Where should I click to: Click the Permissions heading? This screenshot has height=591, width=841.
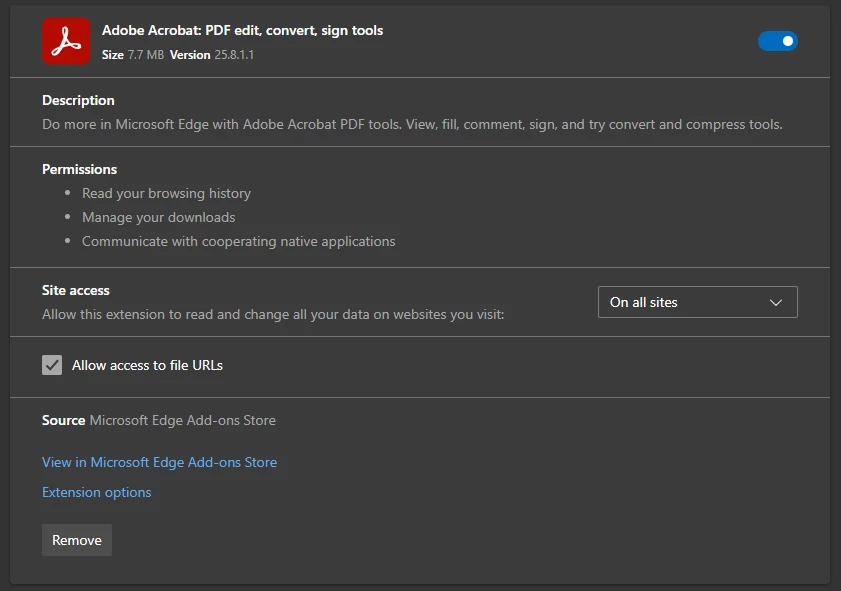79,169
